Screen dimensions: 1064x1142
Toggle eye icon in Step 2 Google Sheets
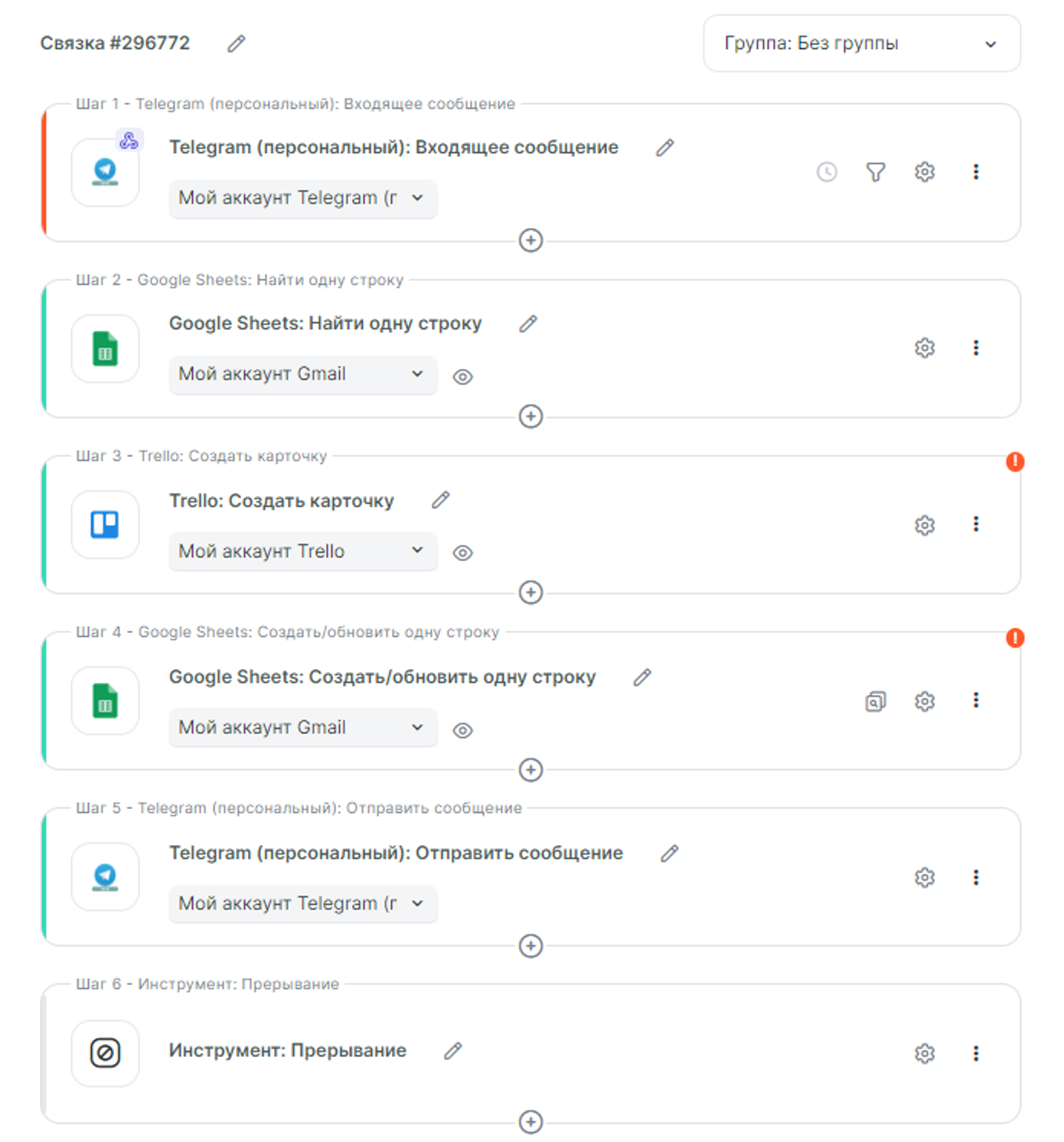tap(462, 377)
